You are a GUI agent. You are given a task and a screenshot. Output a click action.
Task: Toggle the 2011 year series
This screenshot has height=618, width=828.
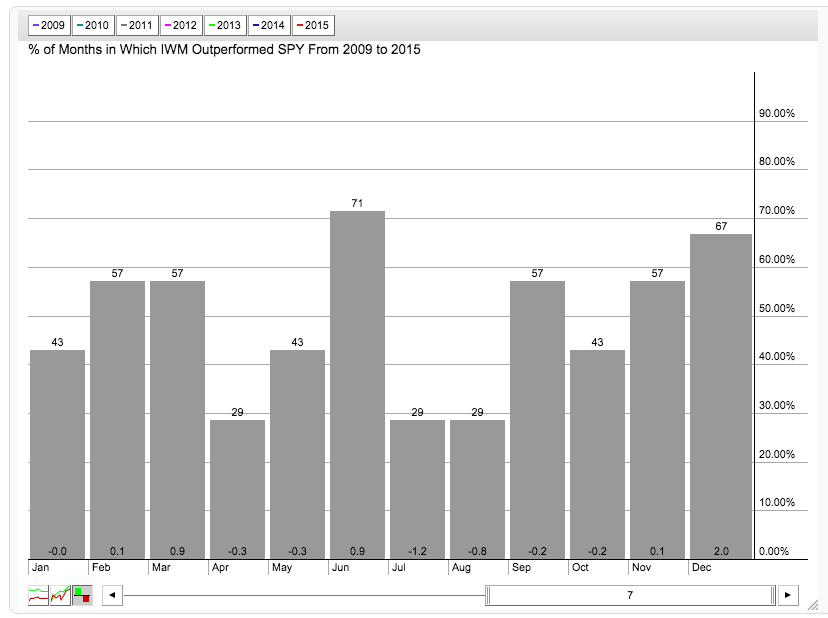pyautogui.click(x=137, y=25)
